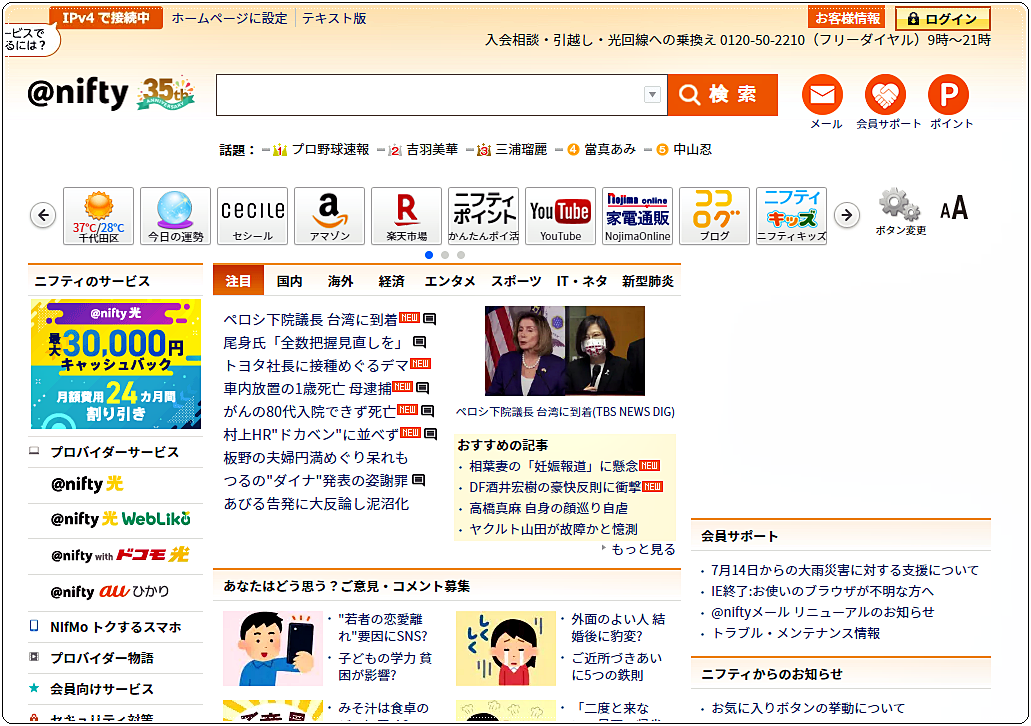Click the comment icon beside 村上HR headline
1031x726 pixels.
tap(431, 434)
